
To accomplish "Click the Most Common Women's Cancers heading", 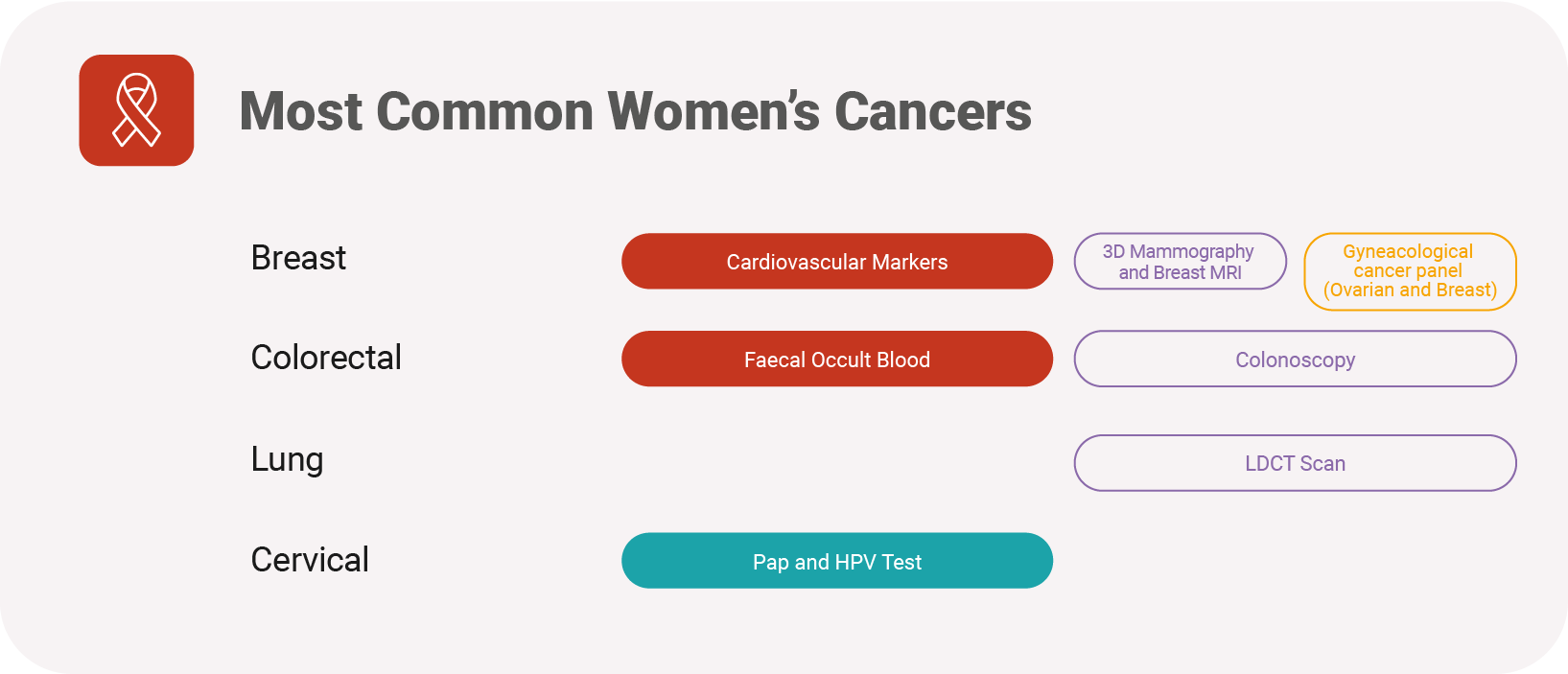I will pos(635,111).
